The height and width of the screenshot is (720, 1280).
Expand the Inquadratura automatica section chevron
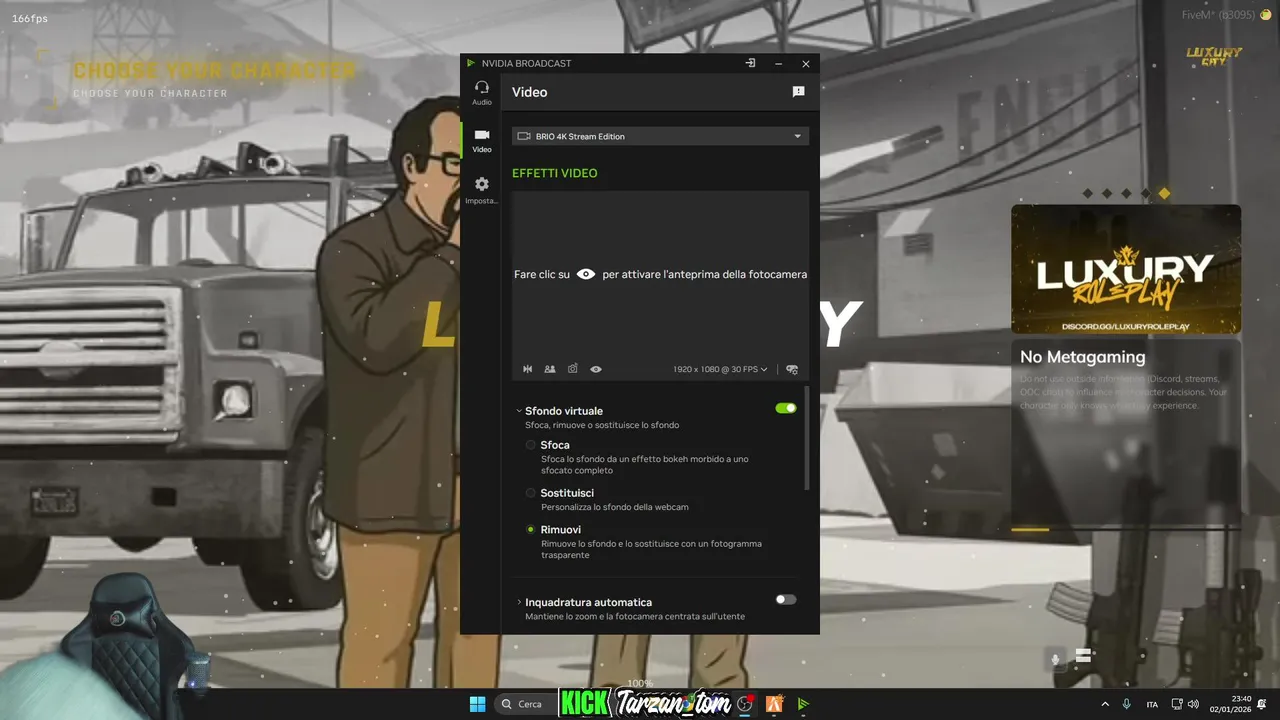519,602
